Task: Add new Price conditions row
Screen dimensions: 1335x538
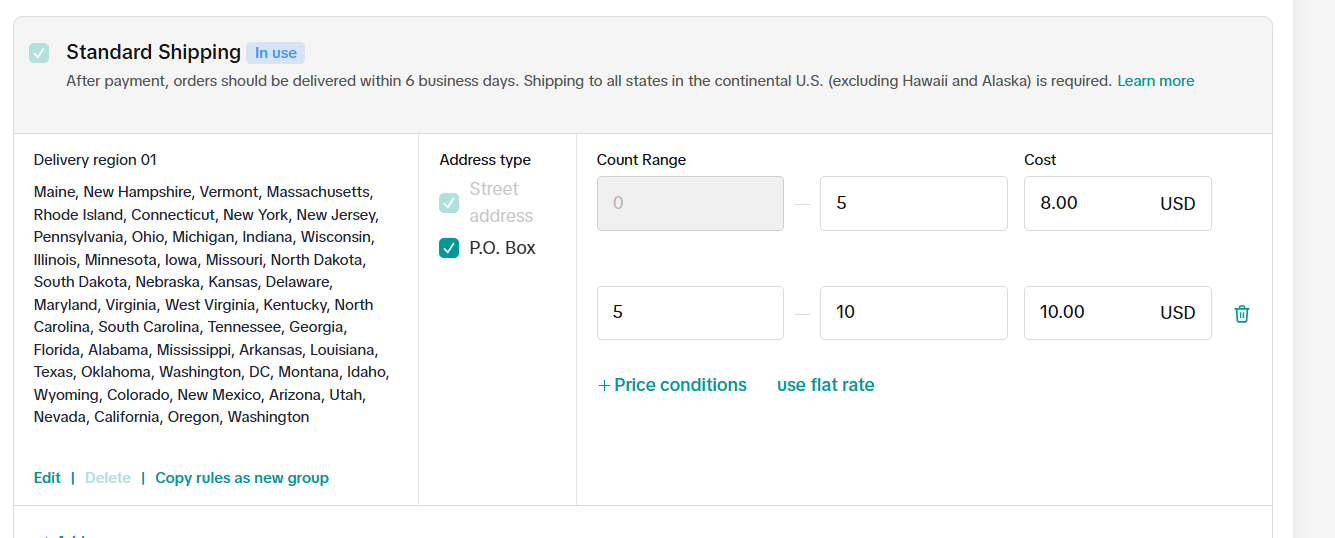Action: pos(672,385)
